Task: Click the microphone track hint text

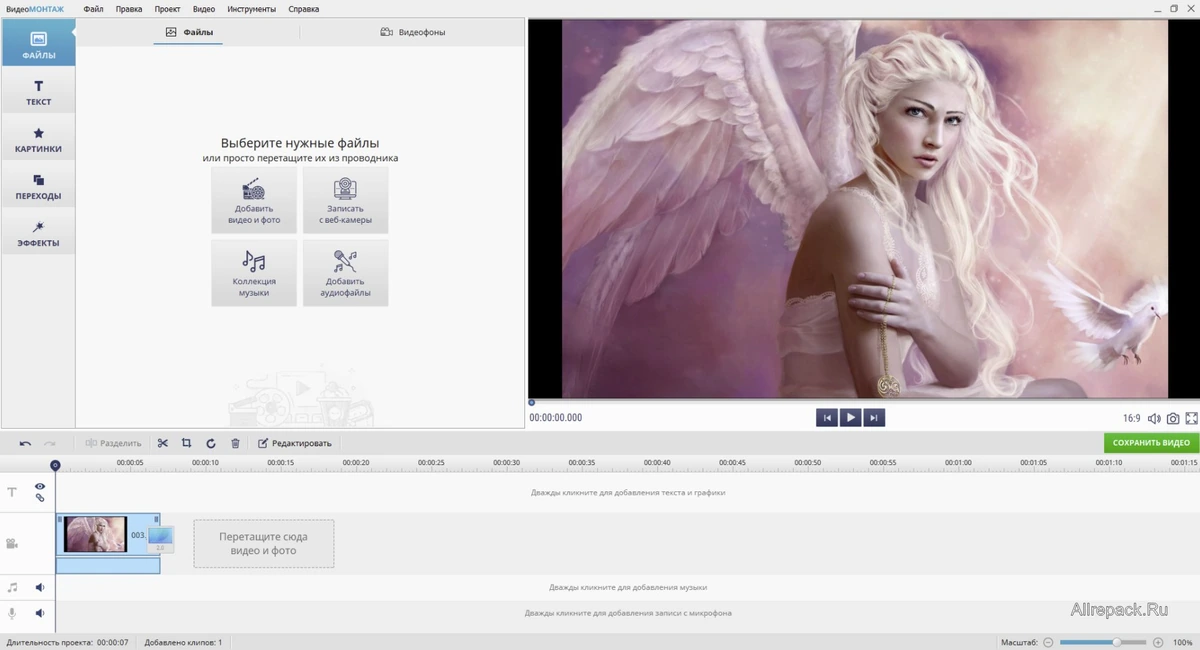Action: (628, 613)
